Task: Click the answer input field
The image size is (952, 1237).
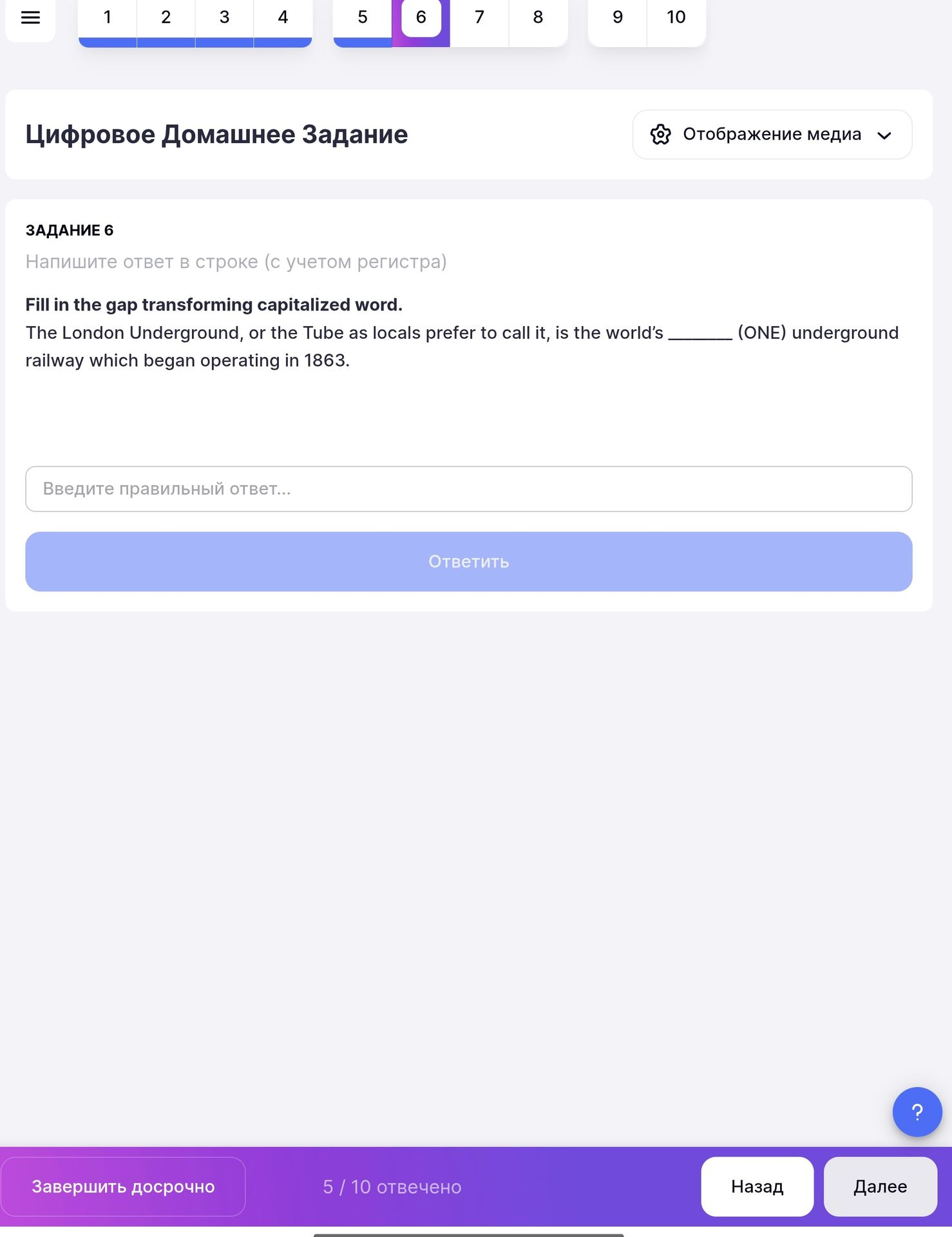Action: point(469,489)
